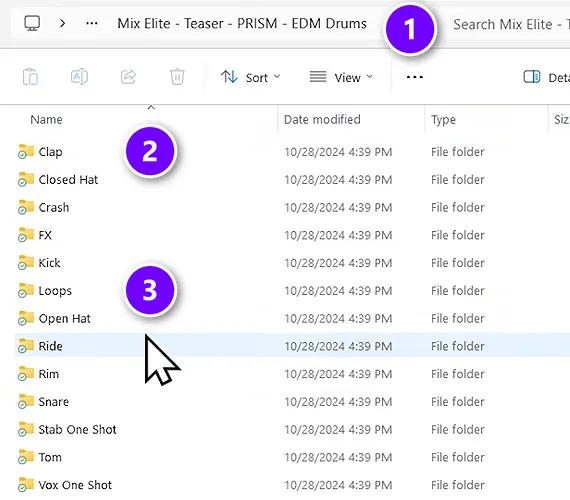Click the 'Loops' folder name

click(x=55, y=291)
